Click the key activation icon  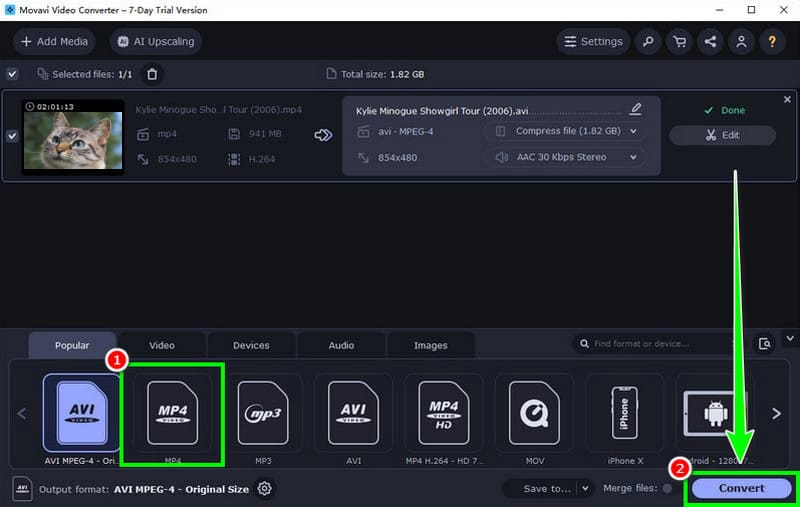pos(648,41)
